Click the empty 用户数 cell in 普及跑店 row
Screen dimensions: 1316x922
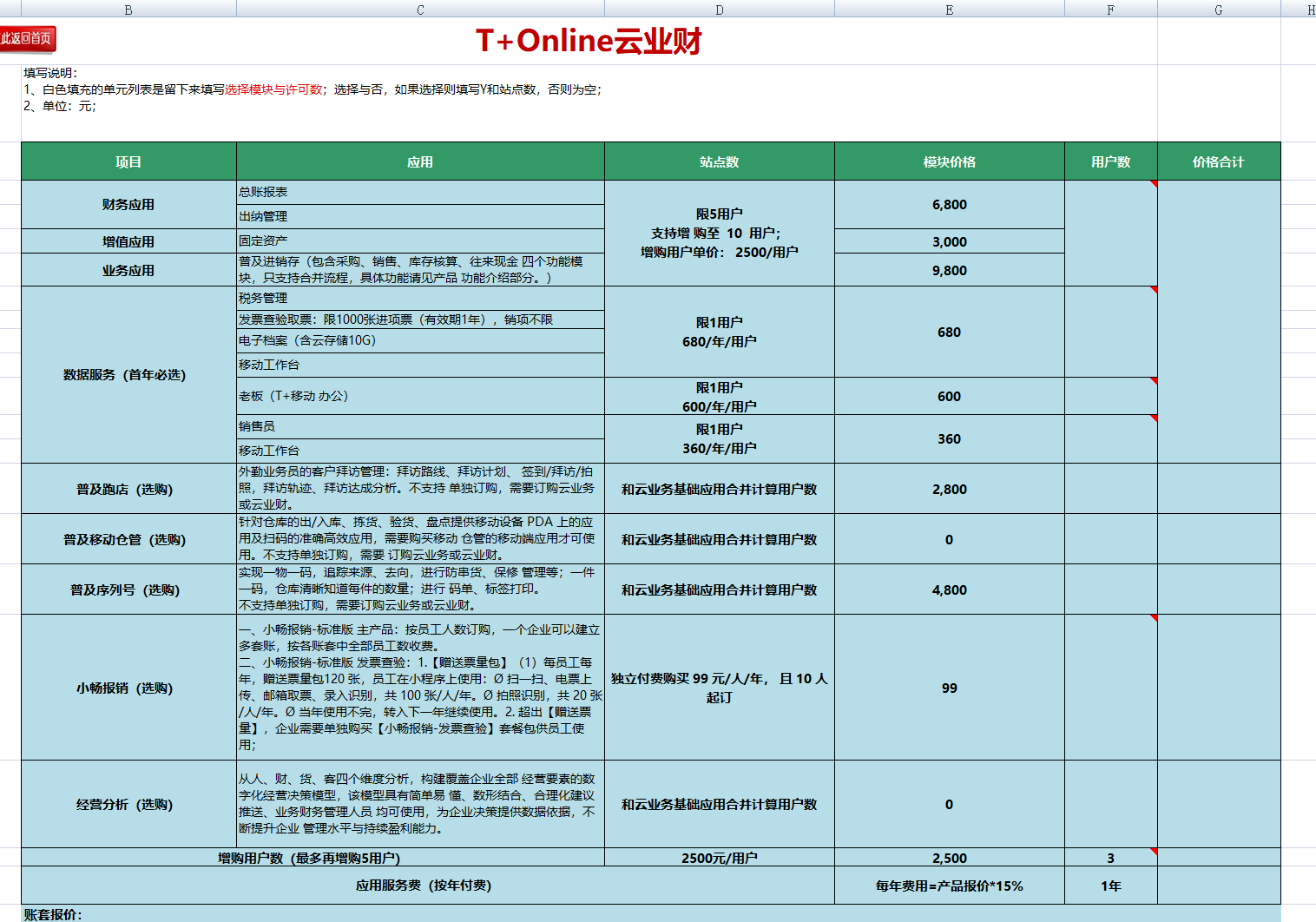pyautogui.click(x=1111, y=489)
